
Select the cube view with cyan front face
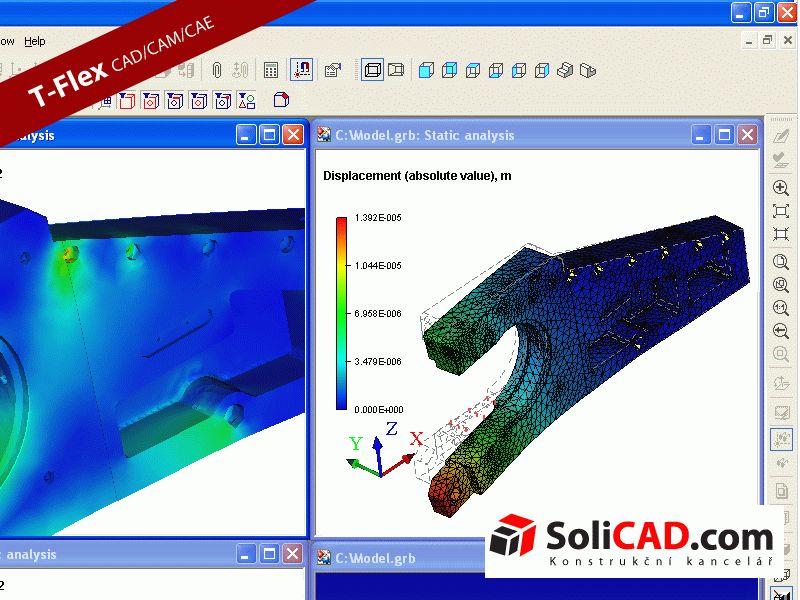pyautogui.click(x=426, y=70)
